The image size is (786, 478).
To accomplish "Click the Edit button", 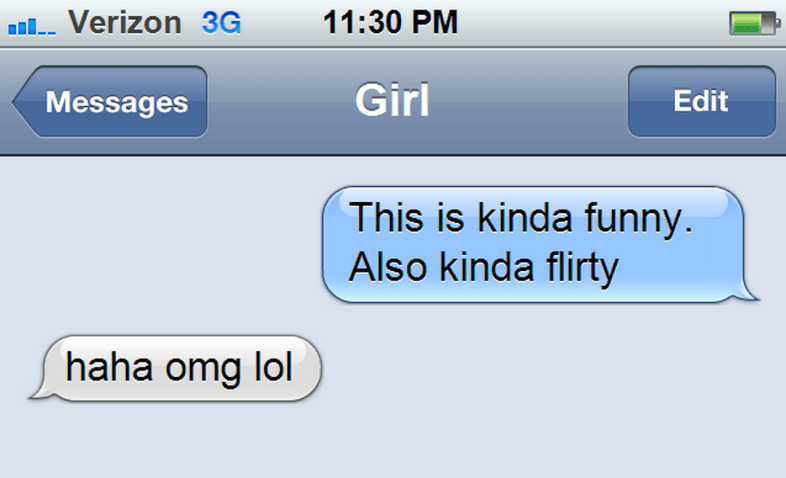I will [x=701, y=101].
